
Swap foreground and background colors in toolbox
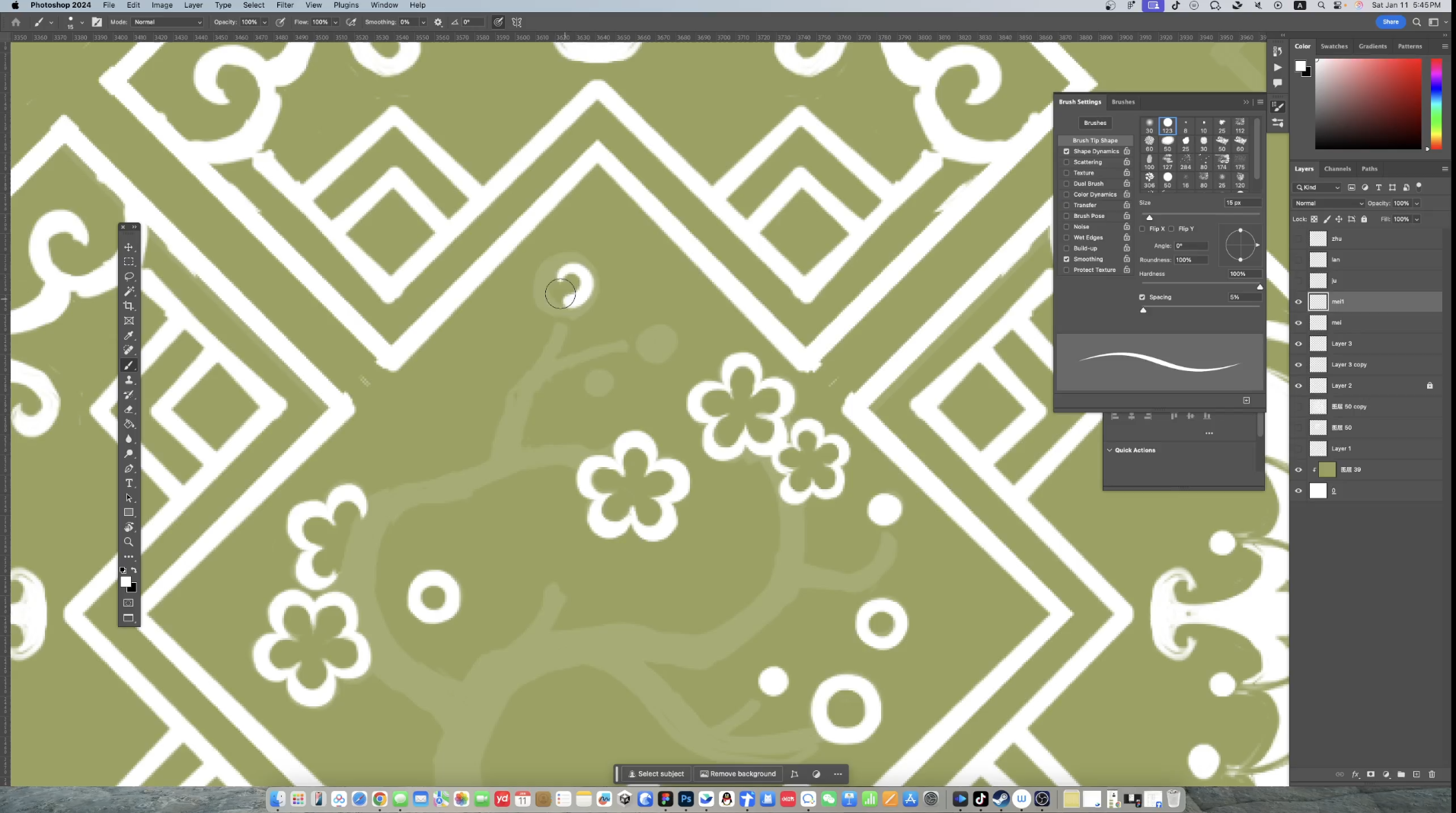pos(134,570)
